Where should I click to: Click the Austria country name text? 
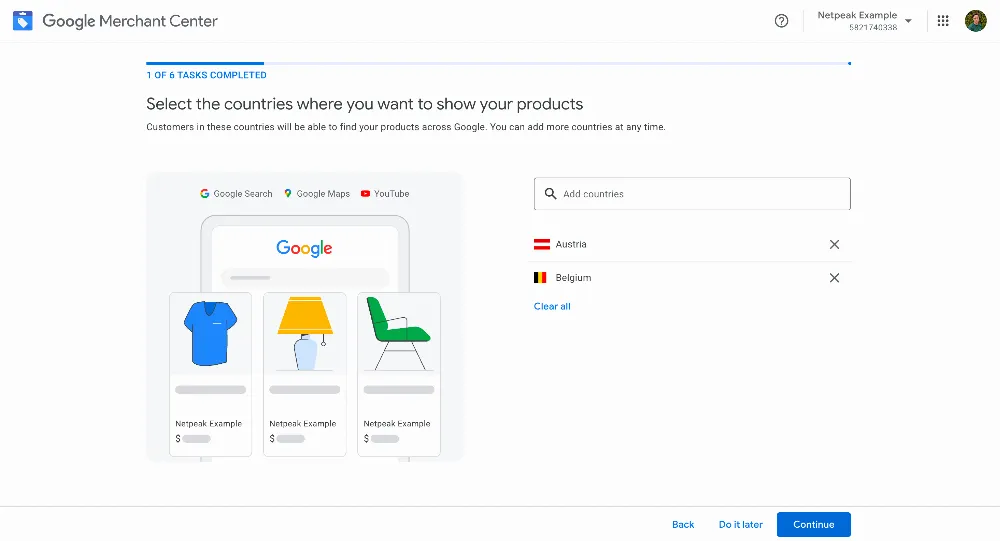[571, 244]
